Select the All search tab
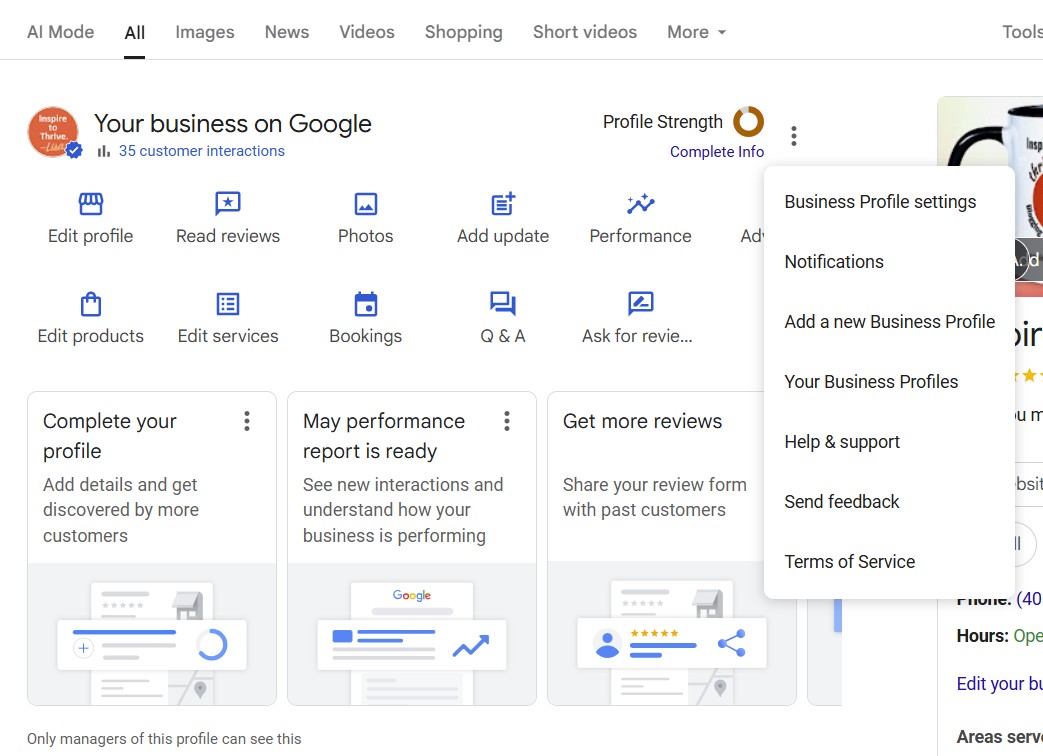This screenshot has height=756, width=1043. coord(134,33)
